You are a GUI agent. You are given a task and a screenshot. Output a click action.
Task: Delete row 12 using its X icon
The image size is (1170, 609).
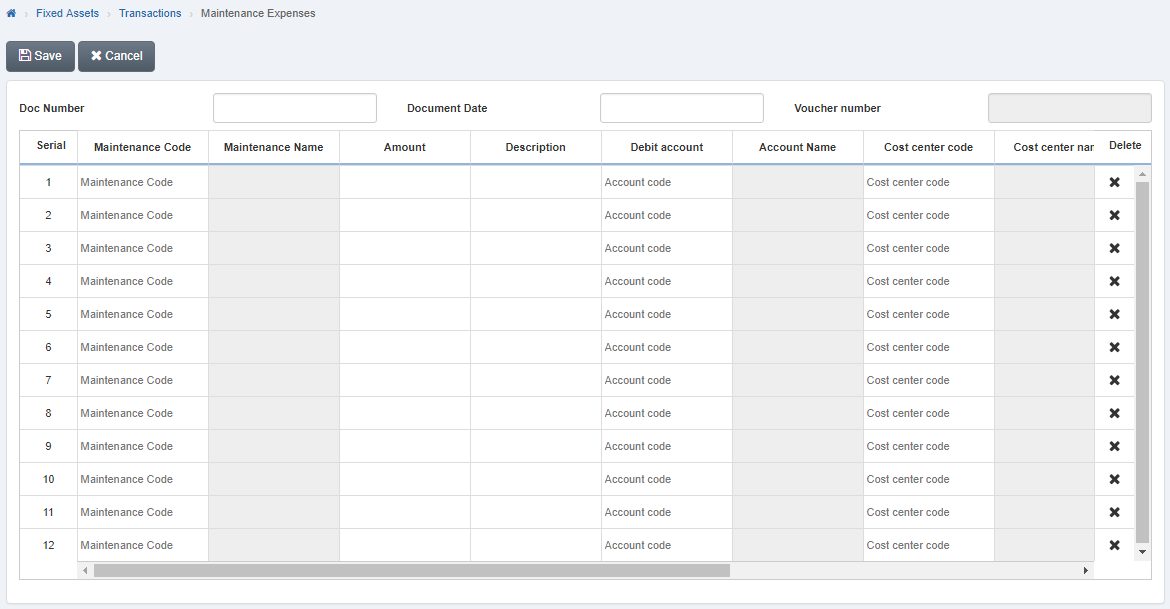1114,545
